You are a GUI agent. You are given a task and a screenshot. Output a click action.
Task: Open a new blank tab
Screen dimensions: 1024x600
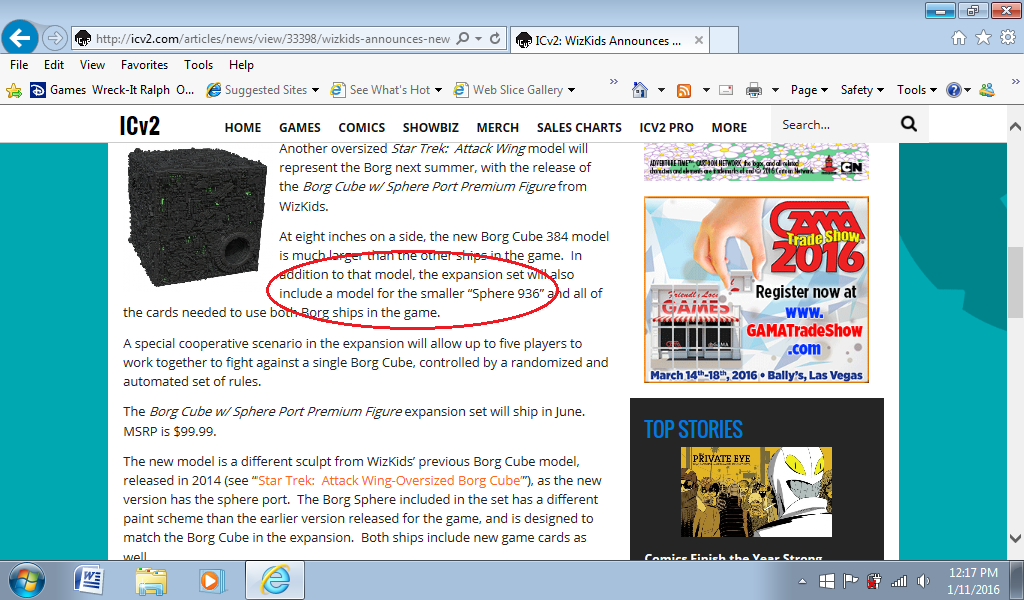pos(724,40)
